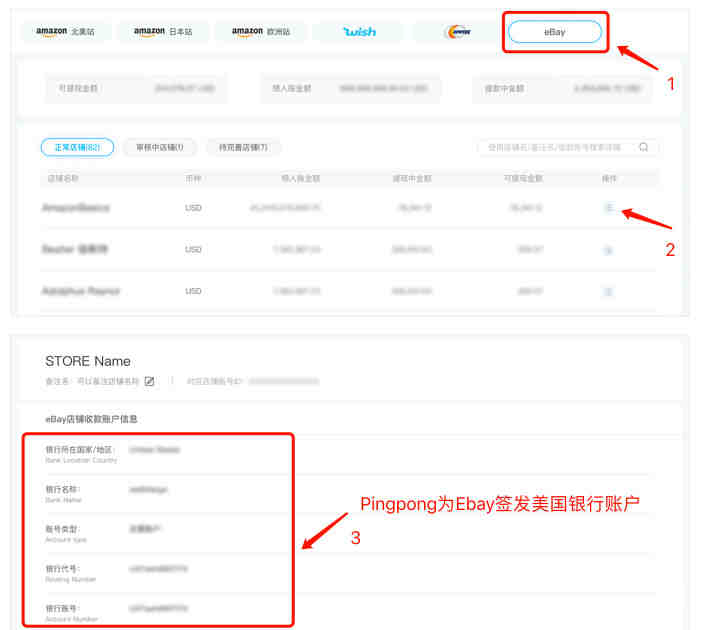Image resolution: width=705 pixels, height=630 pixels.
Task: Click the Adolphus store name
Action: coord(81,291)
